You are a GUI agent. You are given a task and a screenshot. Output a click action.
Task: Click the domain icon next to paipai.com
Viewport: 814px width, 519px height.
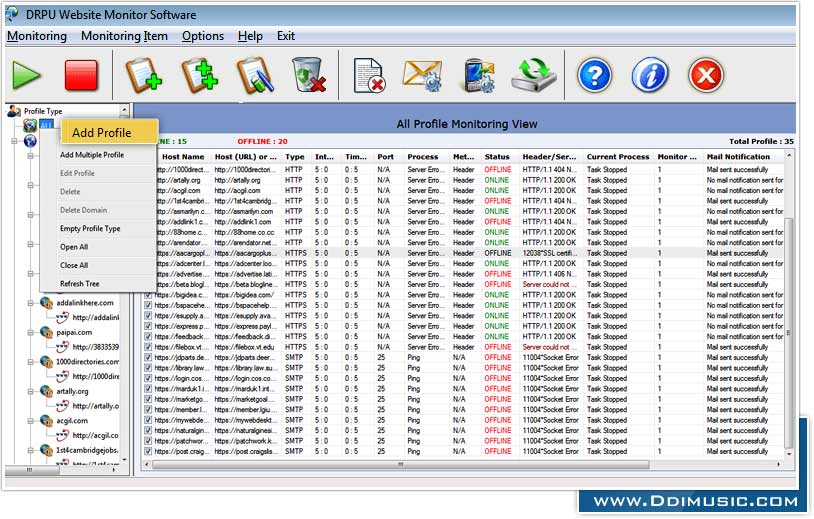tap(46, 333)
